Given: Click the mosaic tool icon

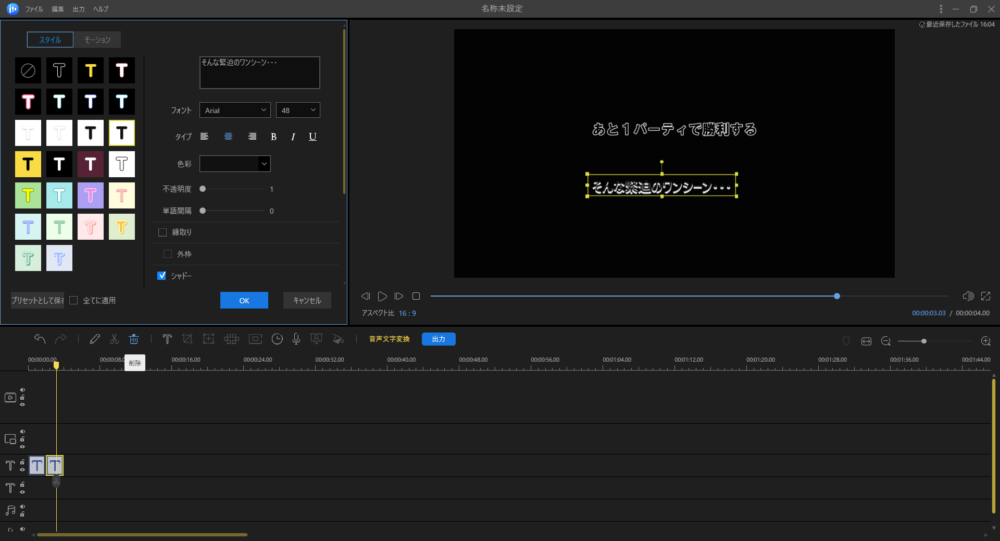Looking at the screenshot, I should click(x=232, y=339).
